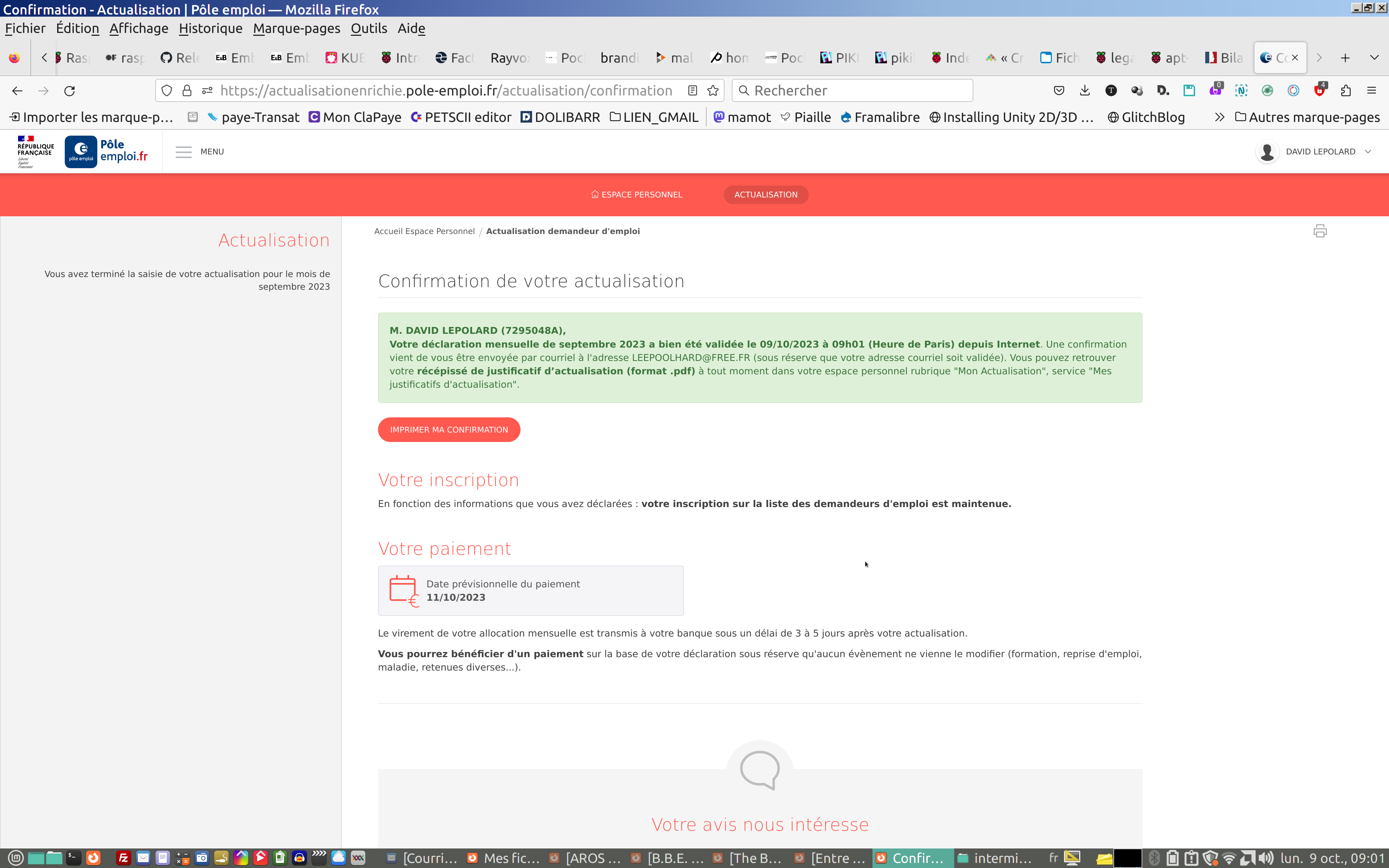This screenshot has height=868, width=1389.
Task: Follow Accueil Espace Personnel breadcrumb link
Action: click(424, 231)
